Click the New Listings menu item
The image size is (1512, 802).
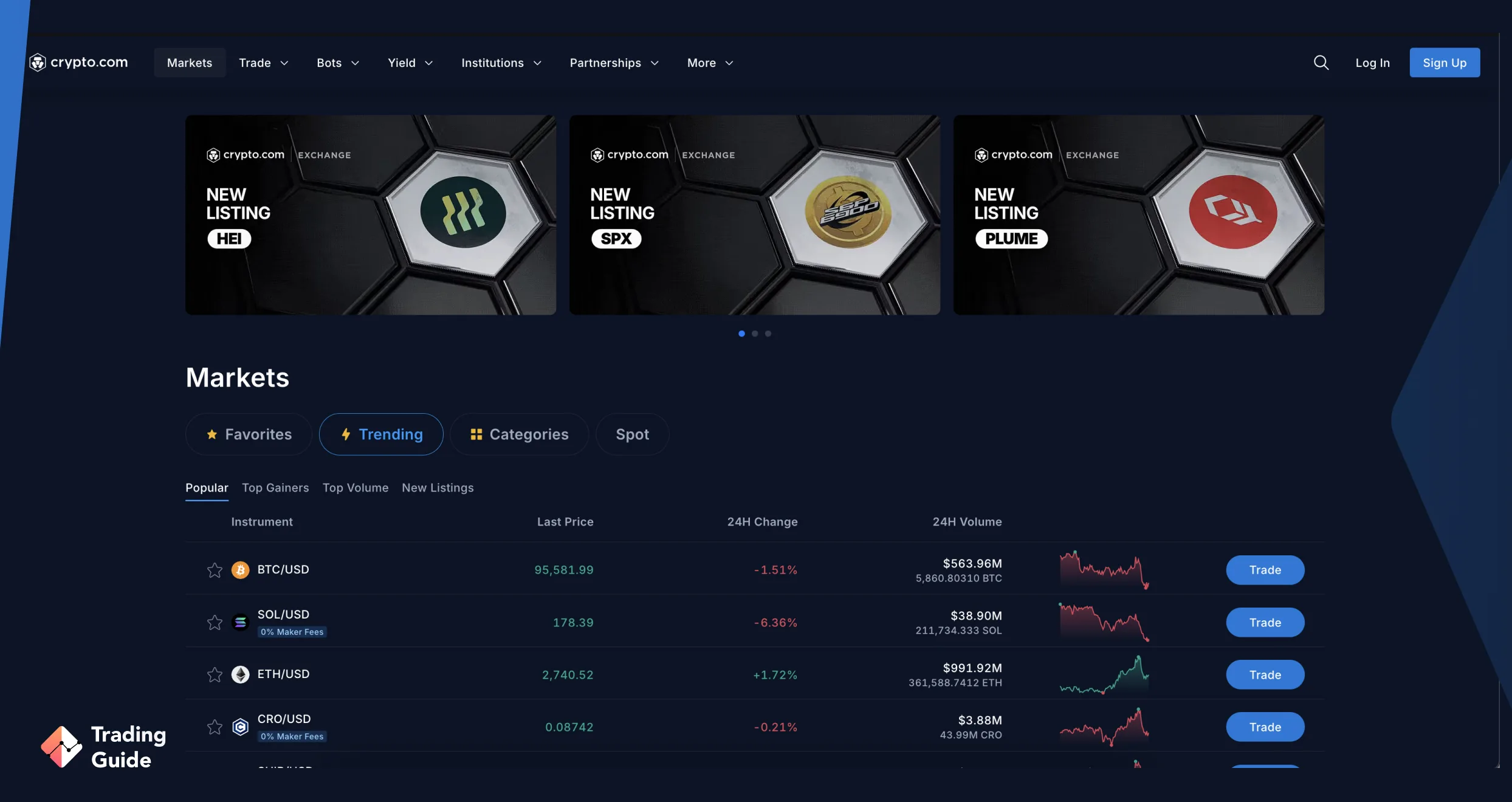pyautogui.click(x=437, y=488)
